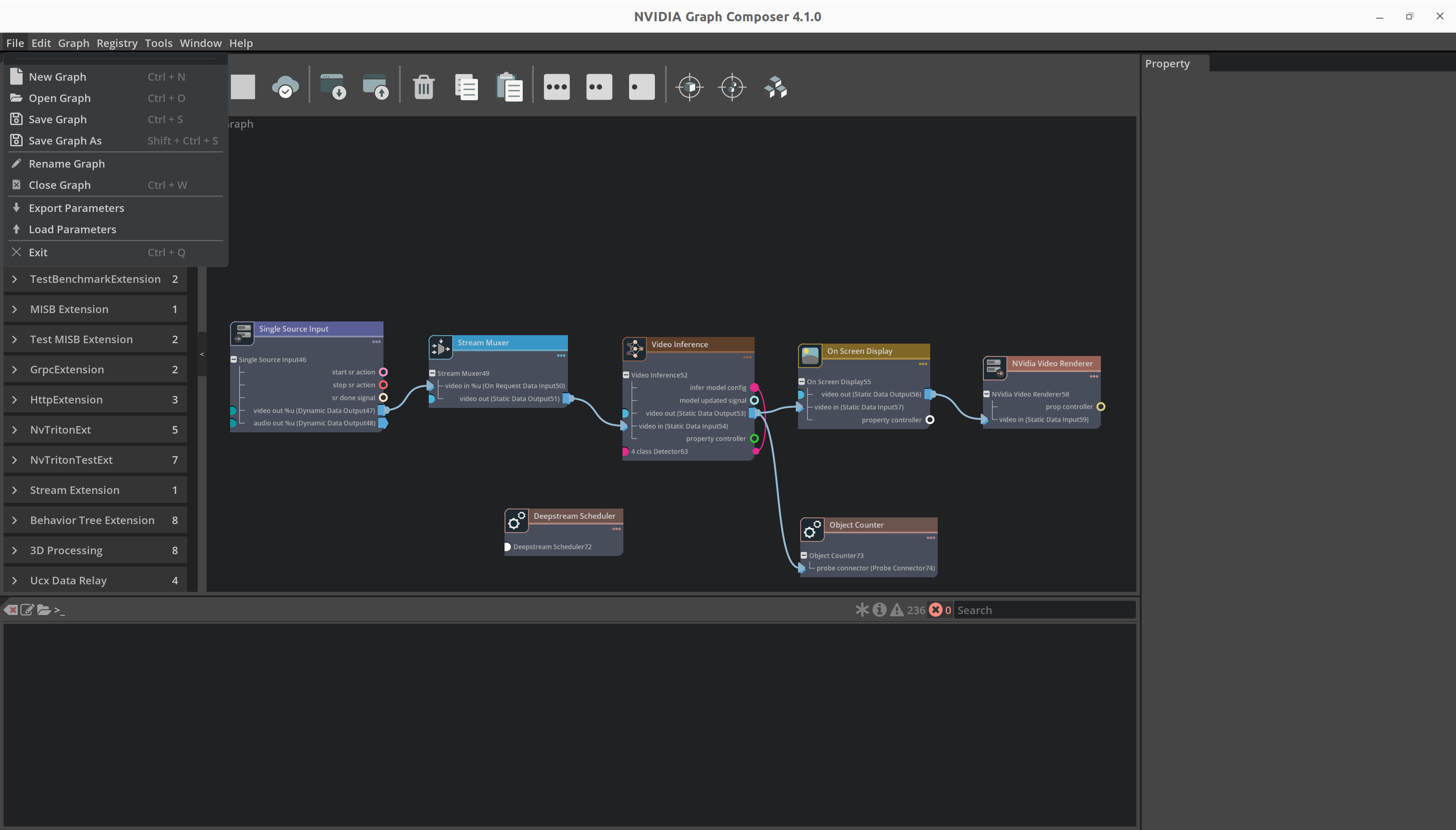Click the console edit pencil icon
Image resolution: width=1456 pixels, height=830 pixels.
27,610
